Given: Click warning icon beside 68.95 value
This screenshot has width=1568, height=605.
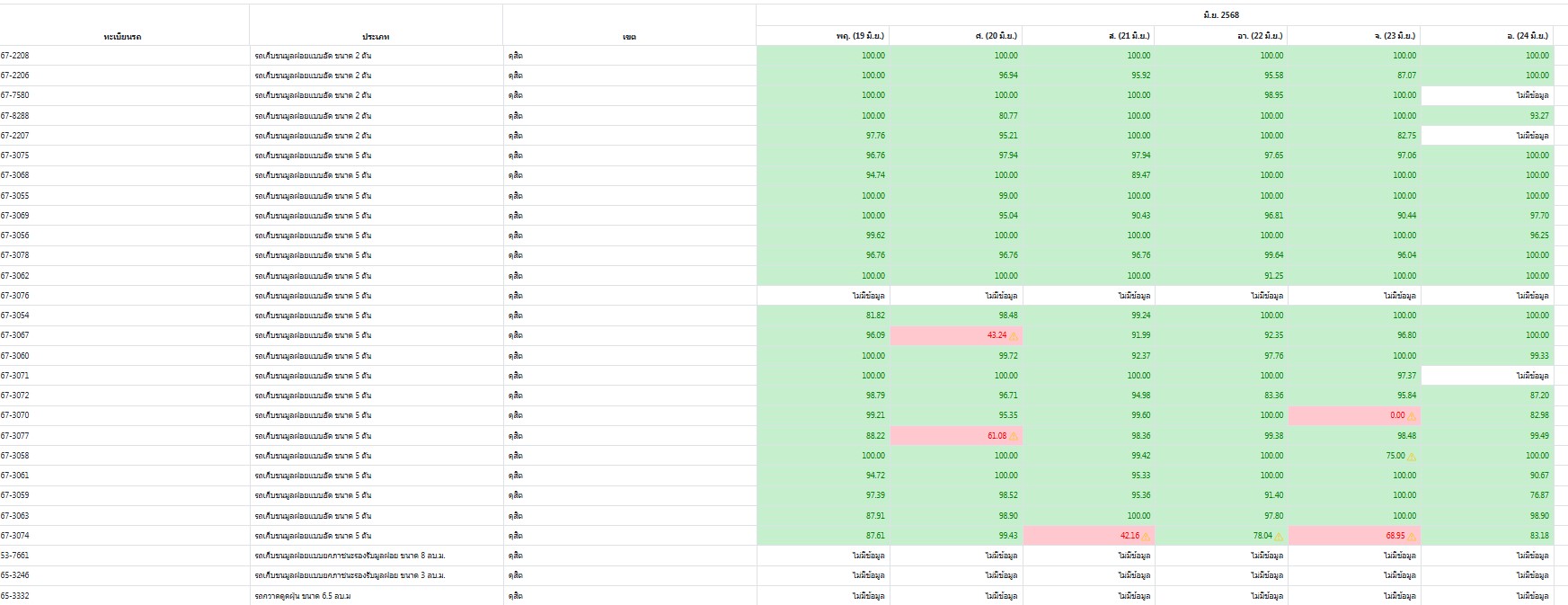Looking at the screenshot, I should [x=1412, y=536].
